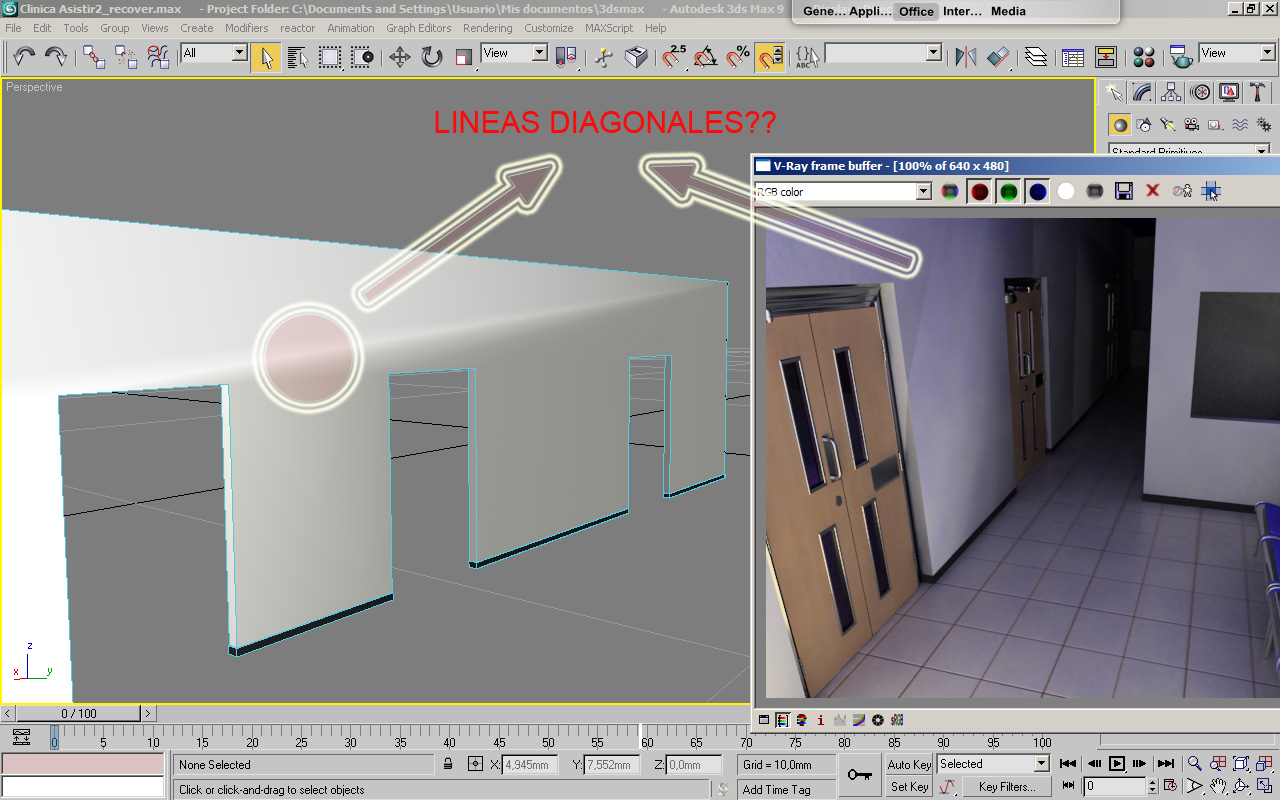Open the Select by Name list
Viewport: 1280px width, 800px height.
pos(298,56)
